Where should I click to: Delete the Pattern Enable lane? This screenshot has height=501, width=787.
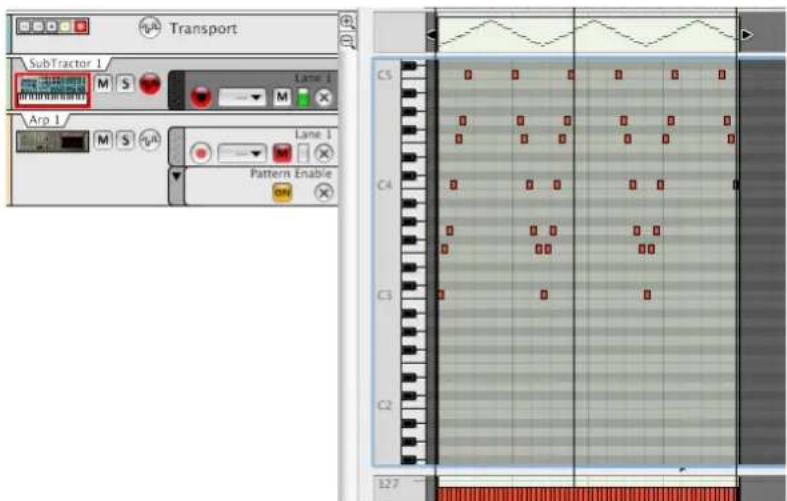coord(324,192)
